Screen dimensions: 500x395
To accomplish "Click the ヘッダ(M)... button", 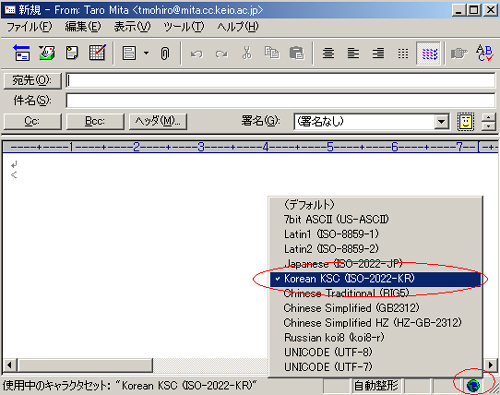I will [x=158, y=121].
